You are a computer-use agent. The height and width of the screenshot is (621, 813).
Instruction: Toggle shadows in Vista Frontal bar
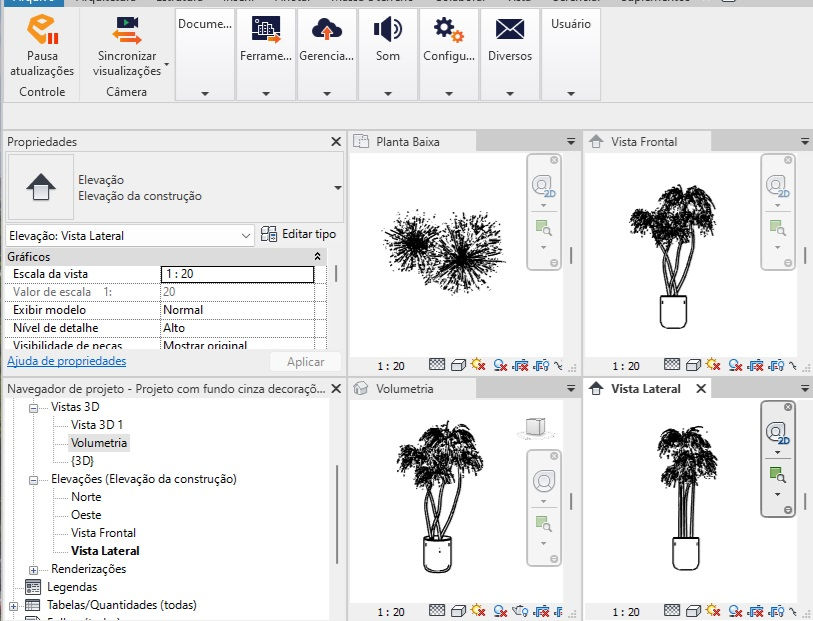pos(735,365)
